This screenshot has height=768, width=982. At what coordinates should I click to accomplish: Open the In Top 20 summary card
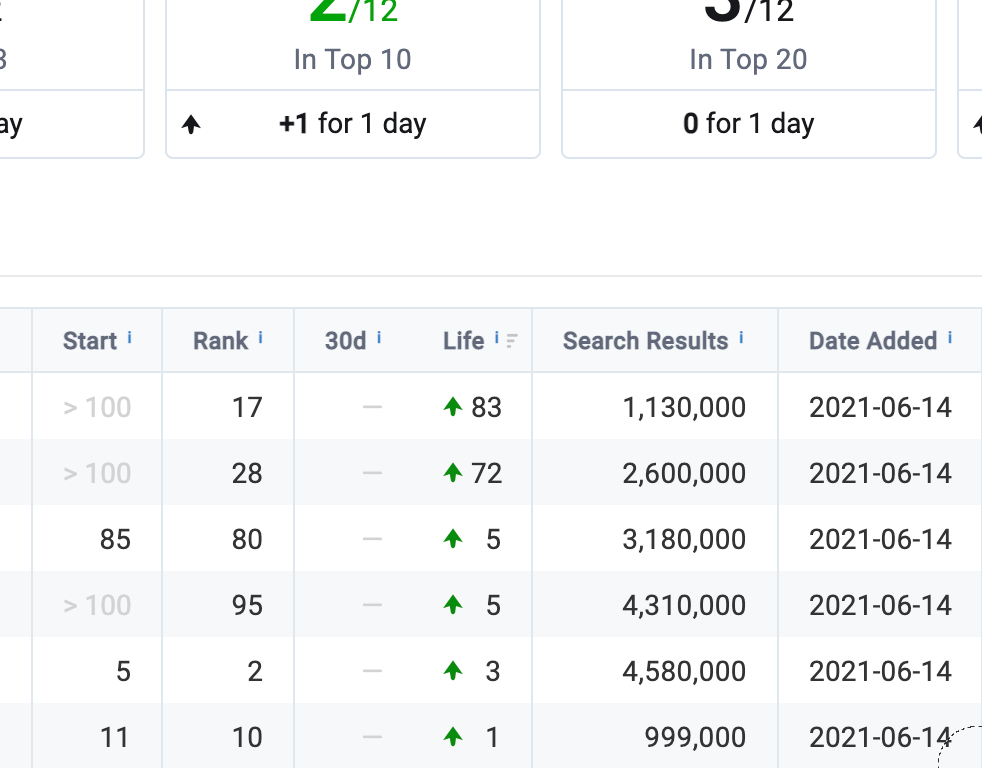748,78
